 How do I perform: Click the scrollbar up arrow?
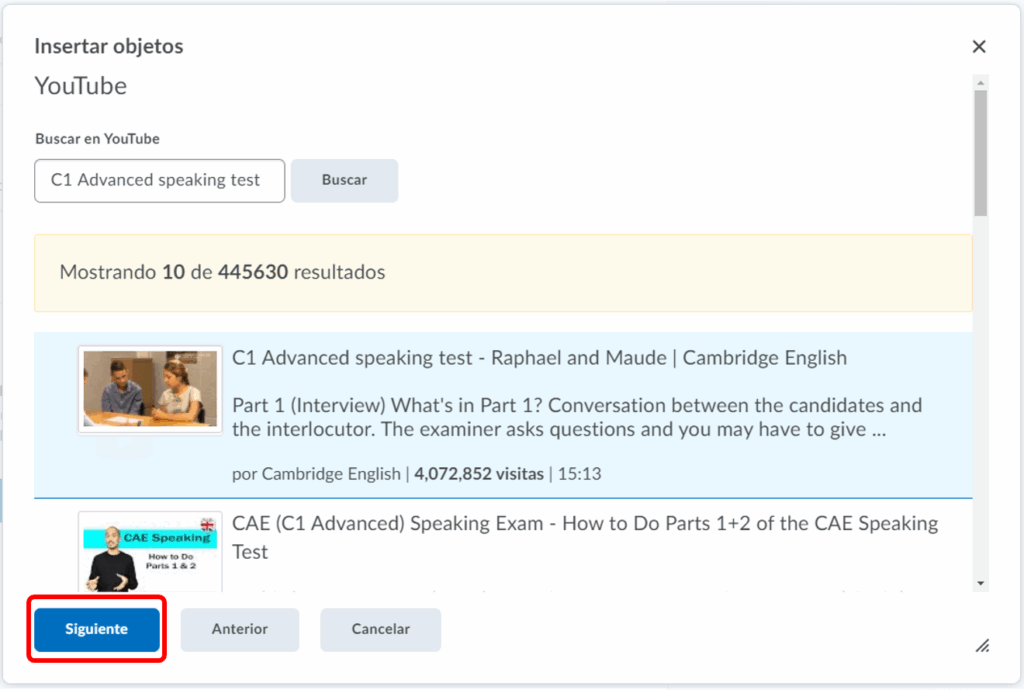981,83
